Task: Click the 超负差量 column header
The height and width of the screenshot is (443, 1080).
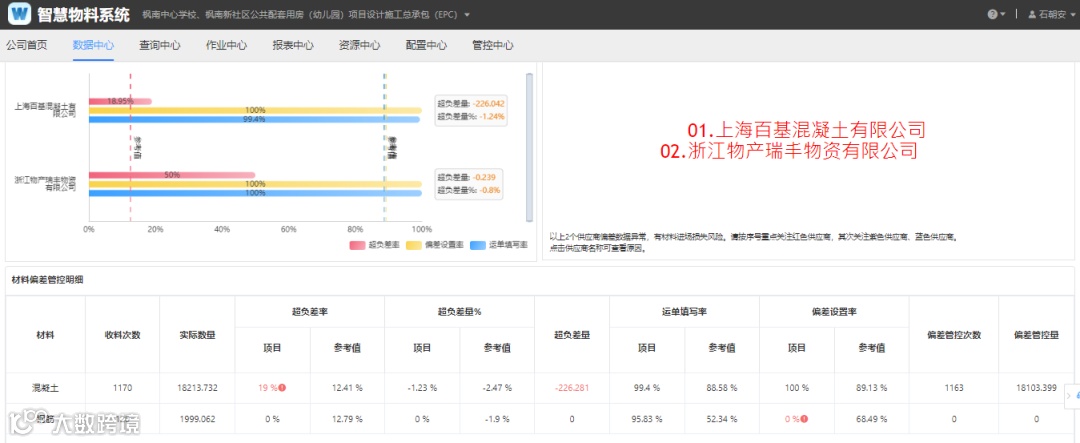Action: tap(572, 335)
